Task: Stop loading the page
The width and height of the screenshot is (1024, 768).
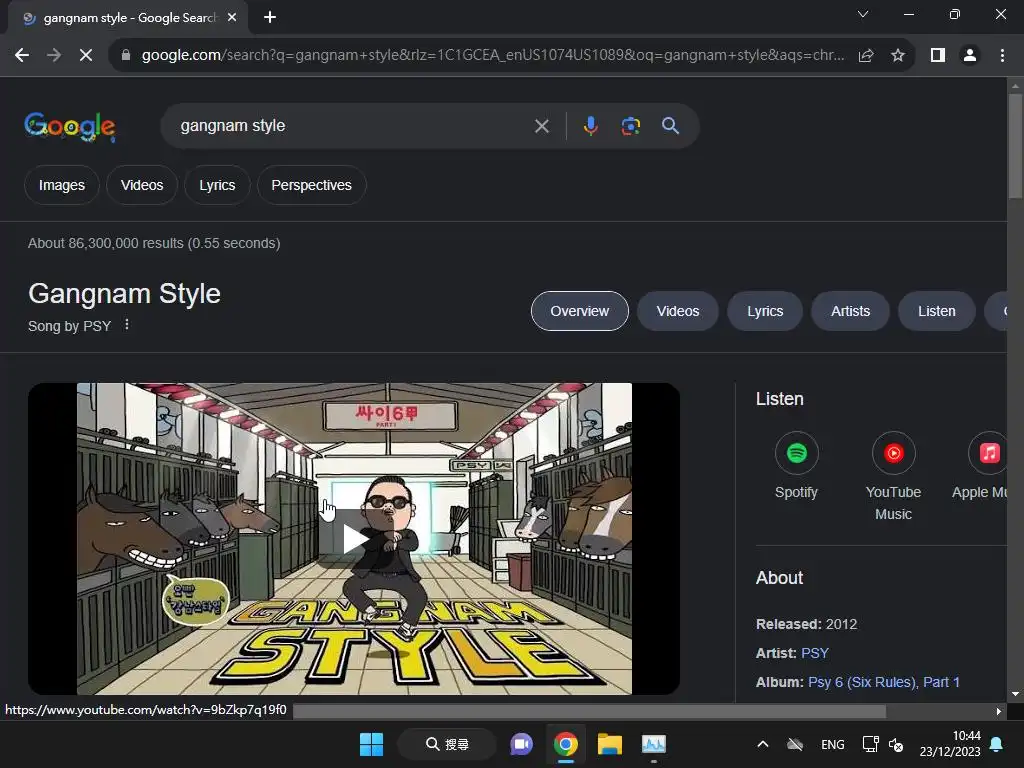Action: point(86,56)
